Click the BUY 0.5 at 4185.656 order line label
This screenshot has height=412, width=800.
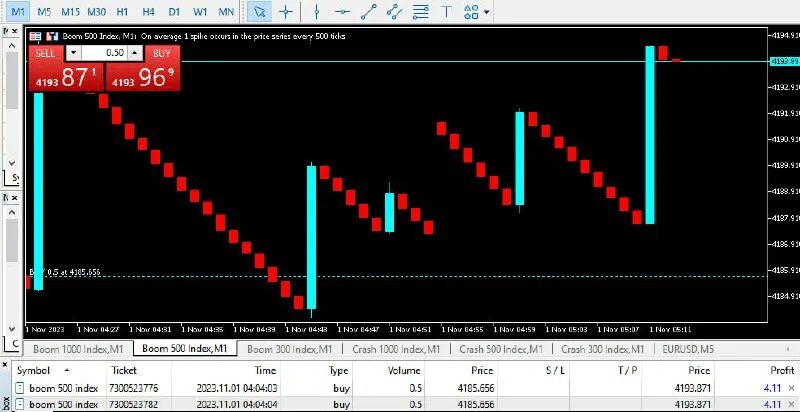click(x=65, y=272)
